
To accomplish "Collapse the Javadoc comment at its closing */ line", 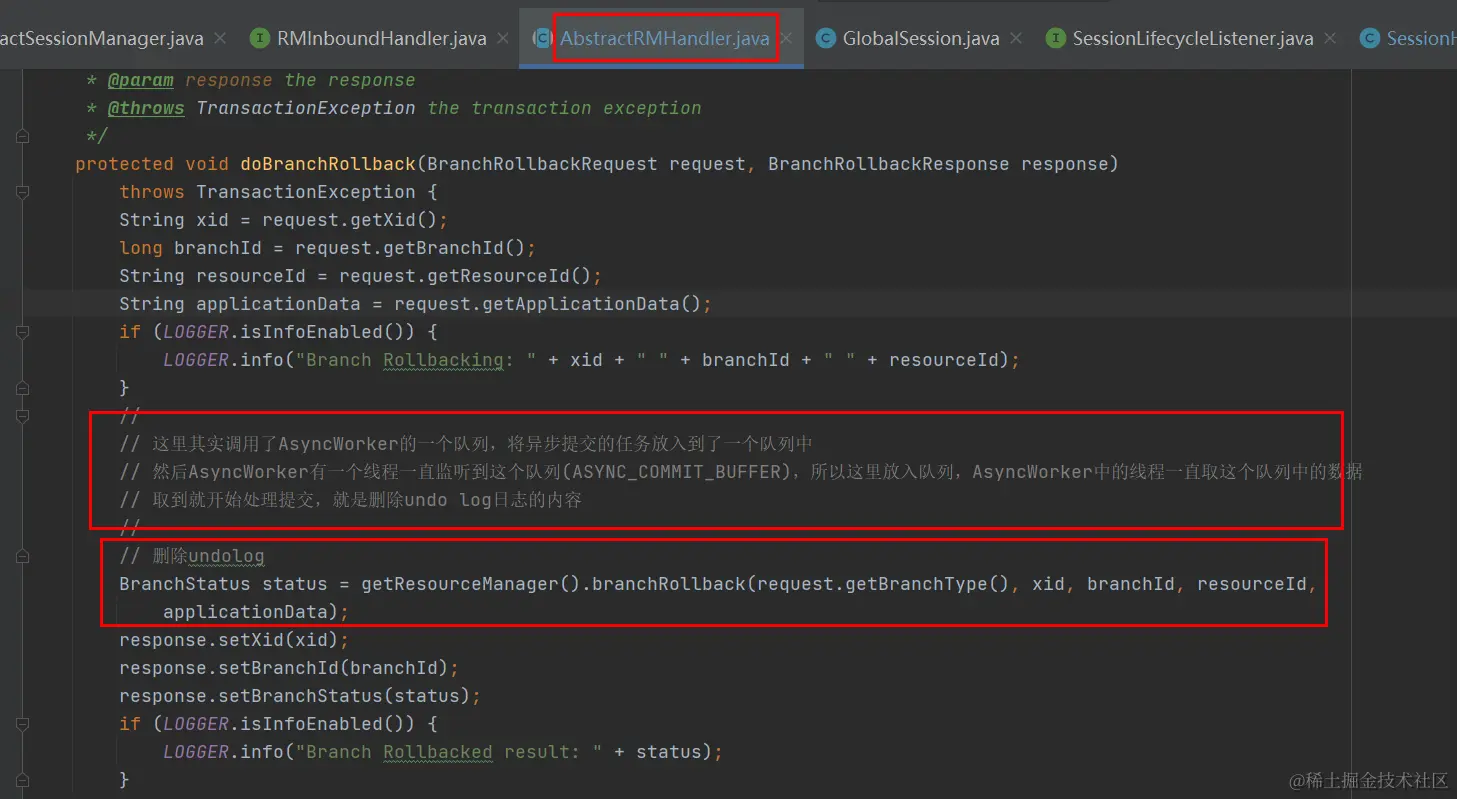I will pyautogui.click(x=23, y=136).
